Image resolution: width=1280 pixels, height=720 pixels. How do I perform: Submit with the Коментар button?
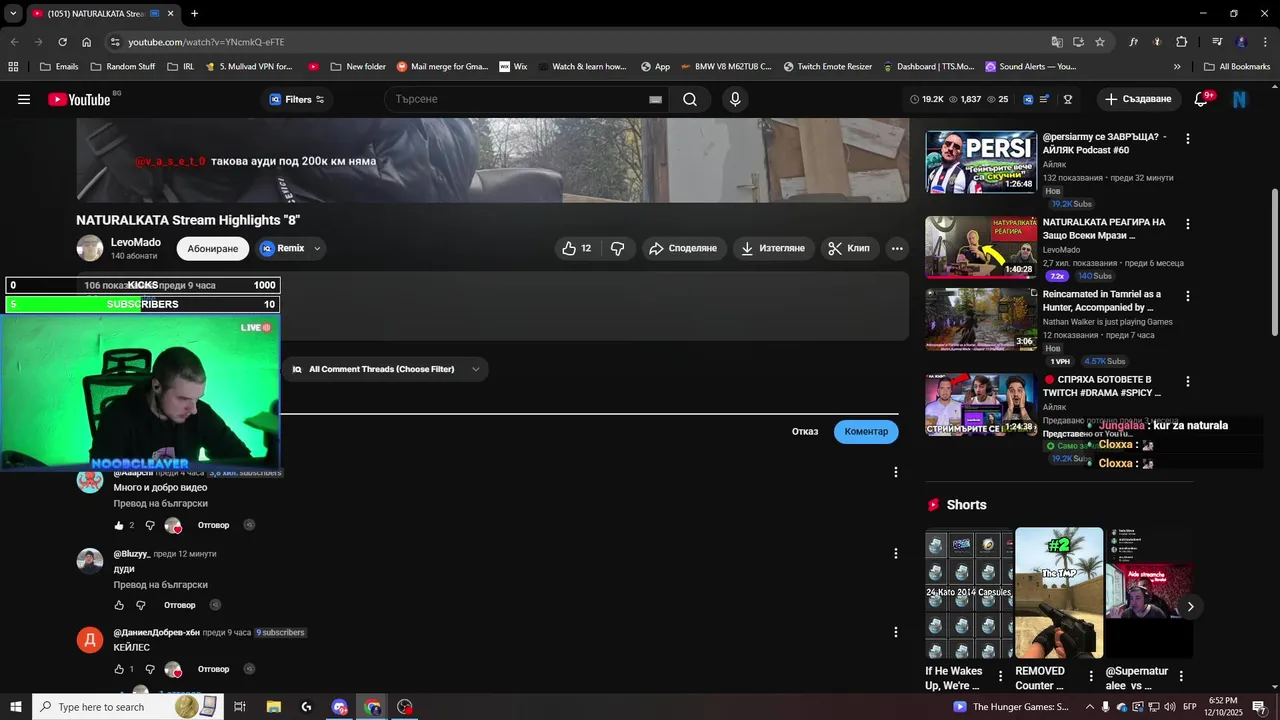point(866,431)
